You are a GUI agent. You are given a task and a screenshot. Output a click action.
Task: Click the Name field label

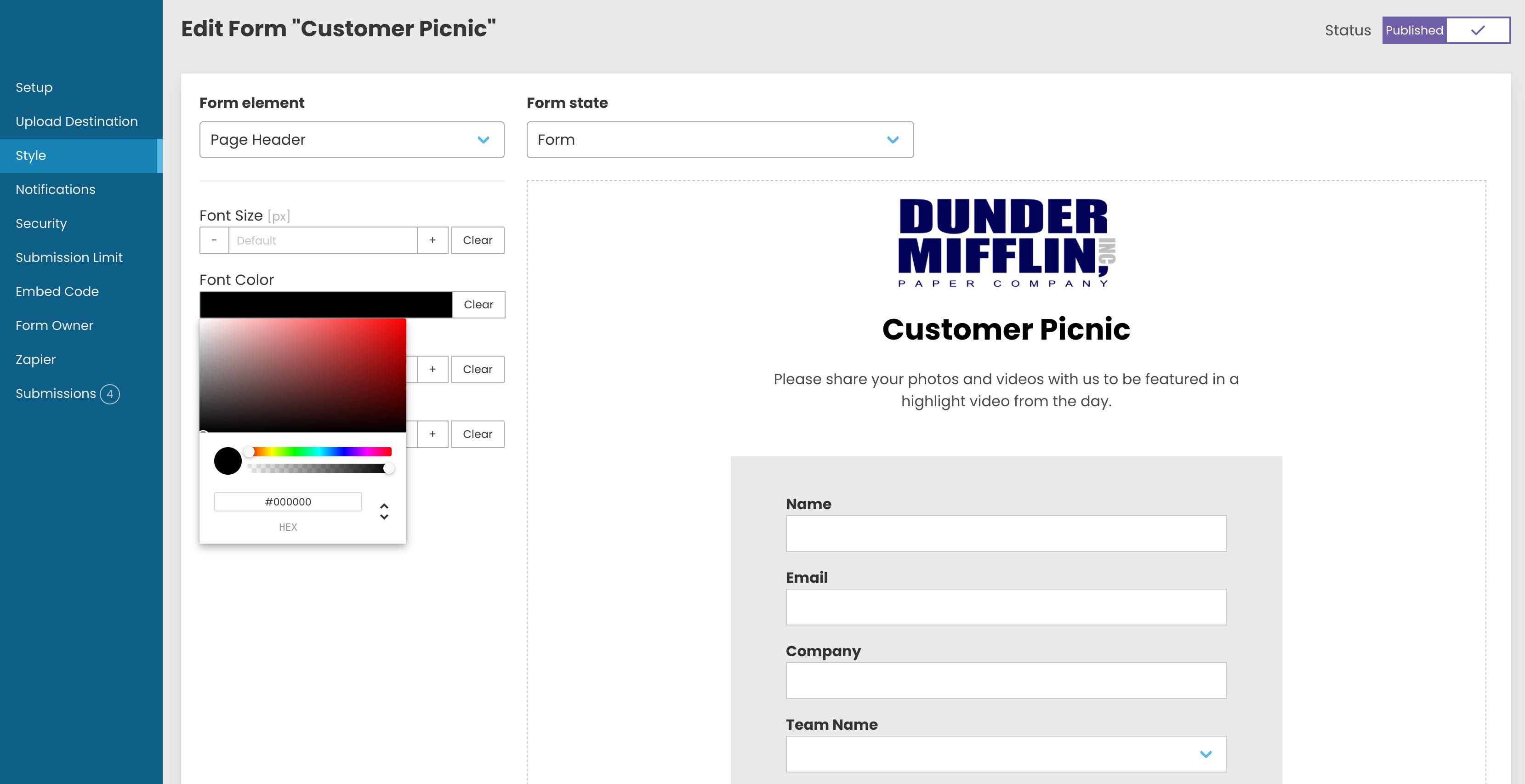point(808,504)
